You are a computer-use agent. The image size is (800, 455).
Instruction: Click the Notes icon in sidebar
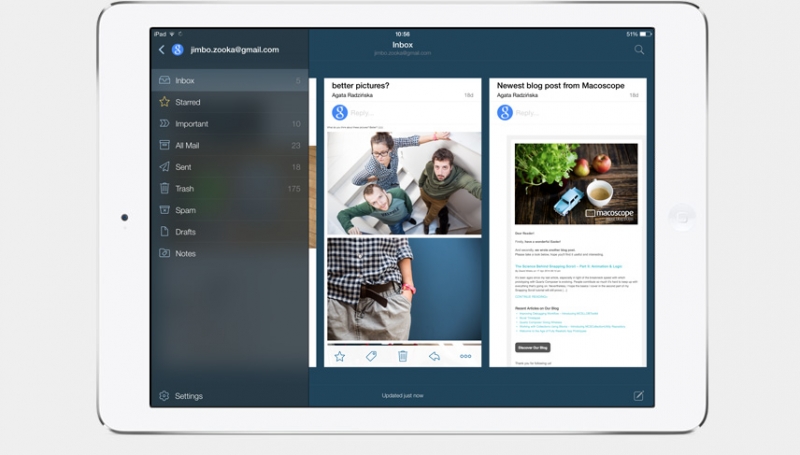(164, 253)
